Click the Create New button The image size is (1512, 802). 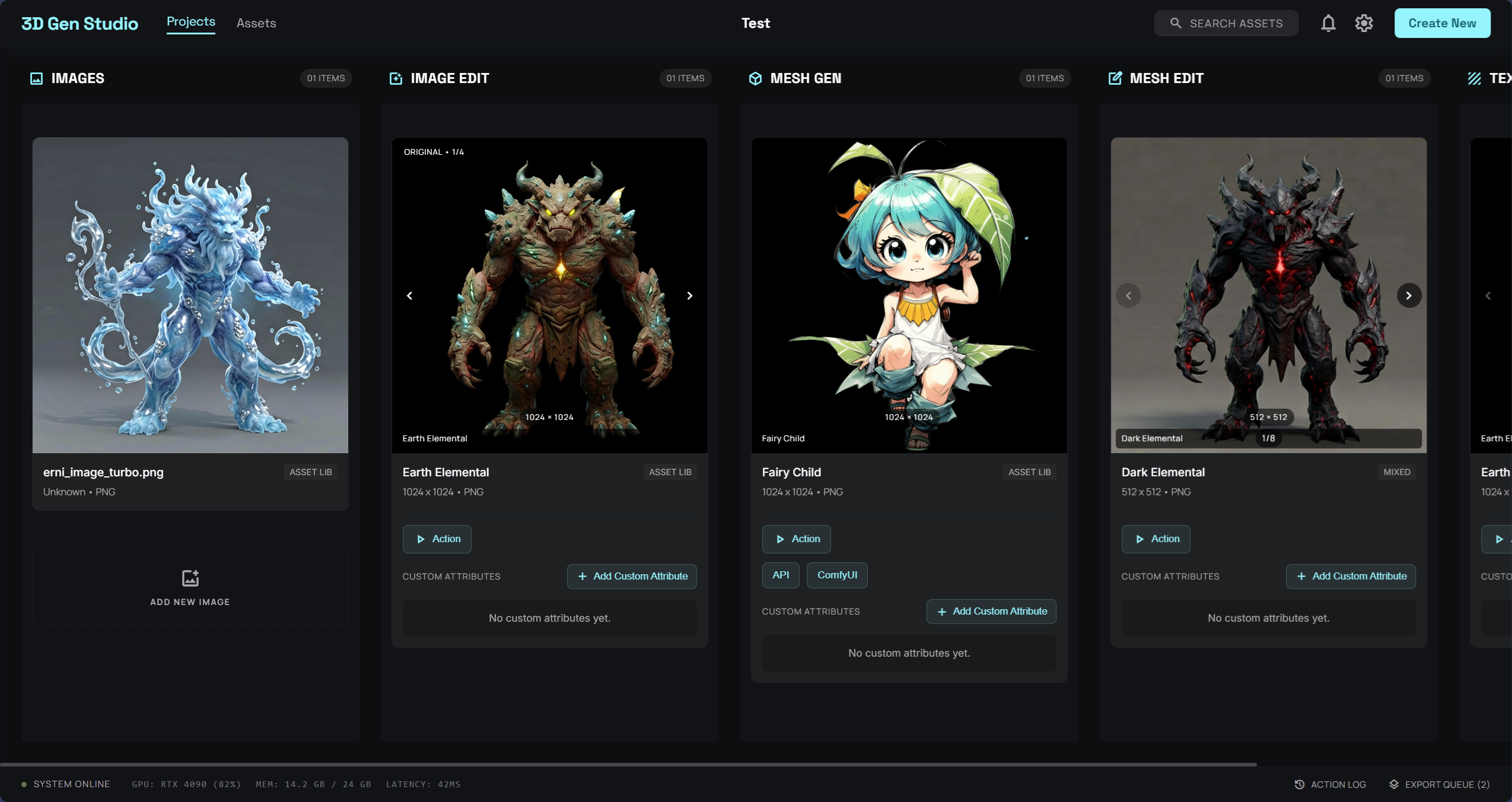1442,23
